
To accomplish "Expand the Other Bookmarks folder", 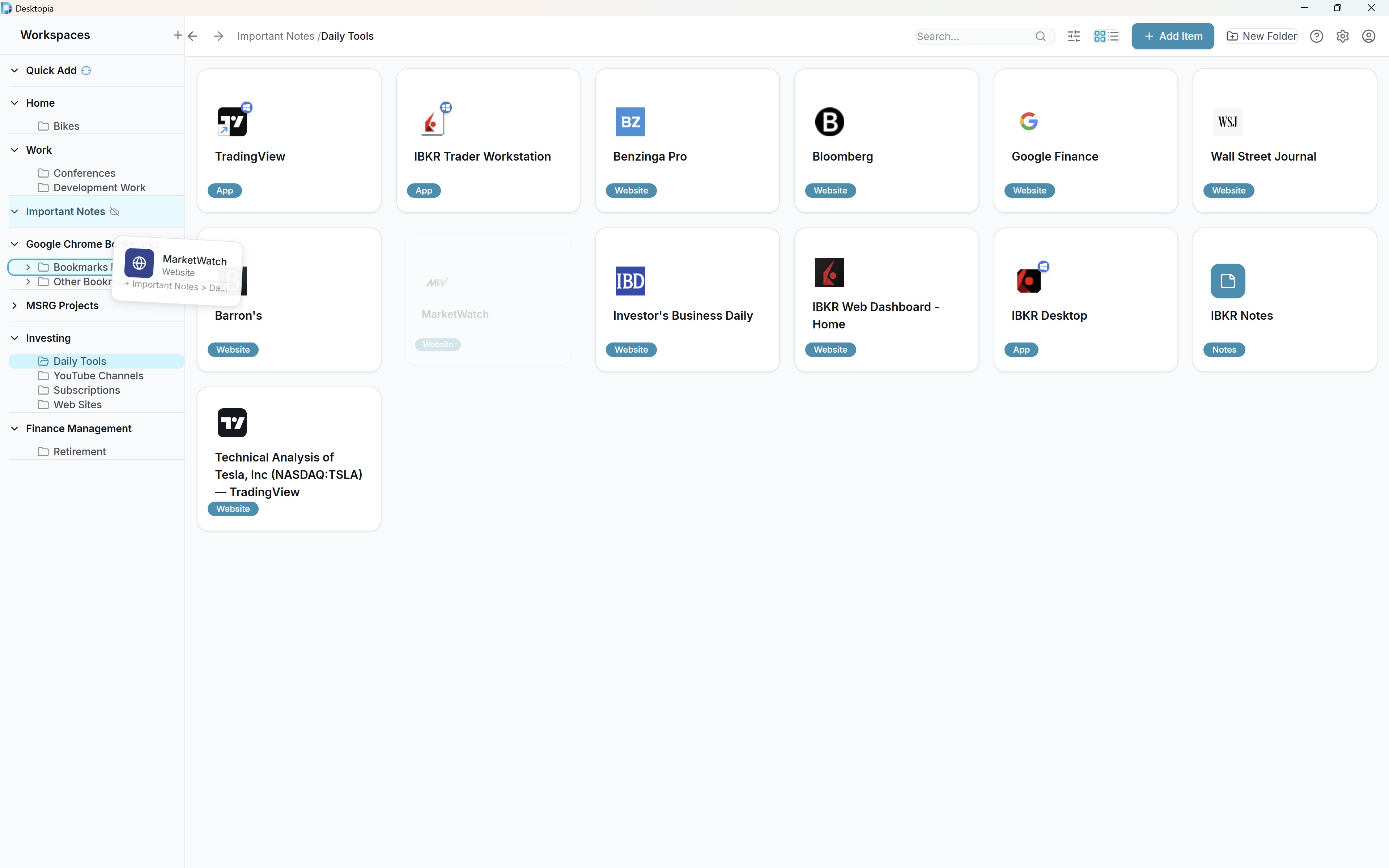I will click(x=27, y=281).
